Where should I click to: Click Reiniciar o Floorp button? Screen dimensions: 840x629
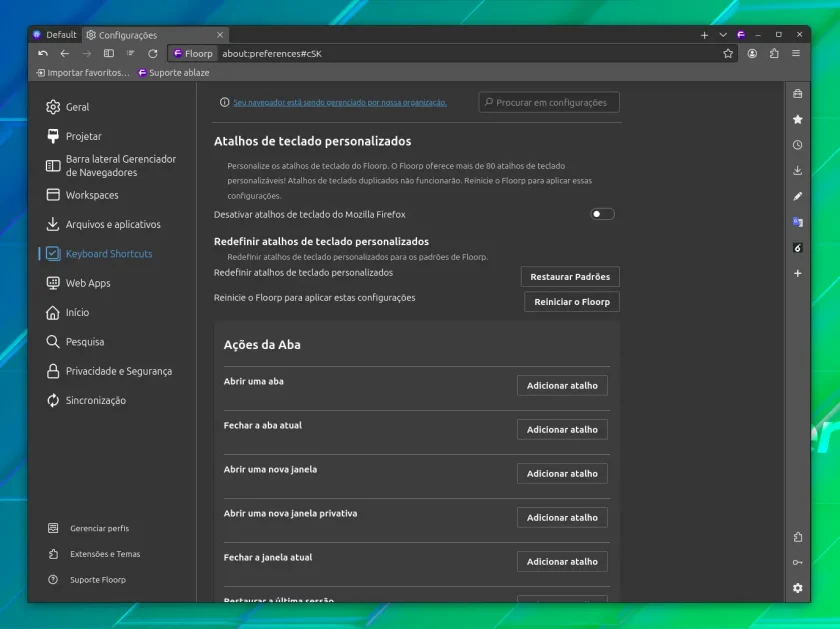click(x=572, y=302)
